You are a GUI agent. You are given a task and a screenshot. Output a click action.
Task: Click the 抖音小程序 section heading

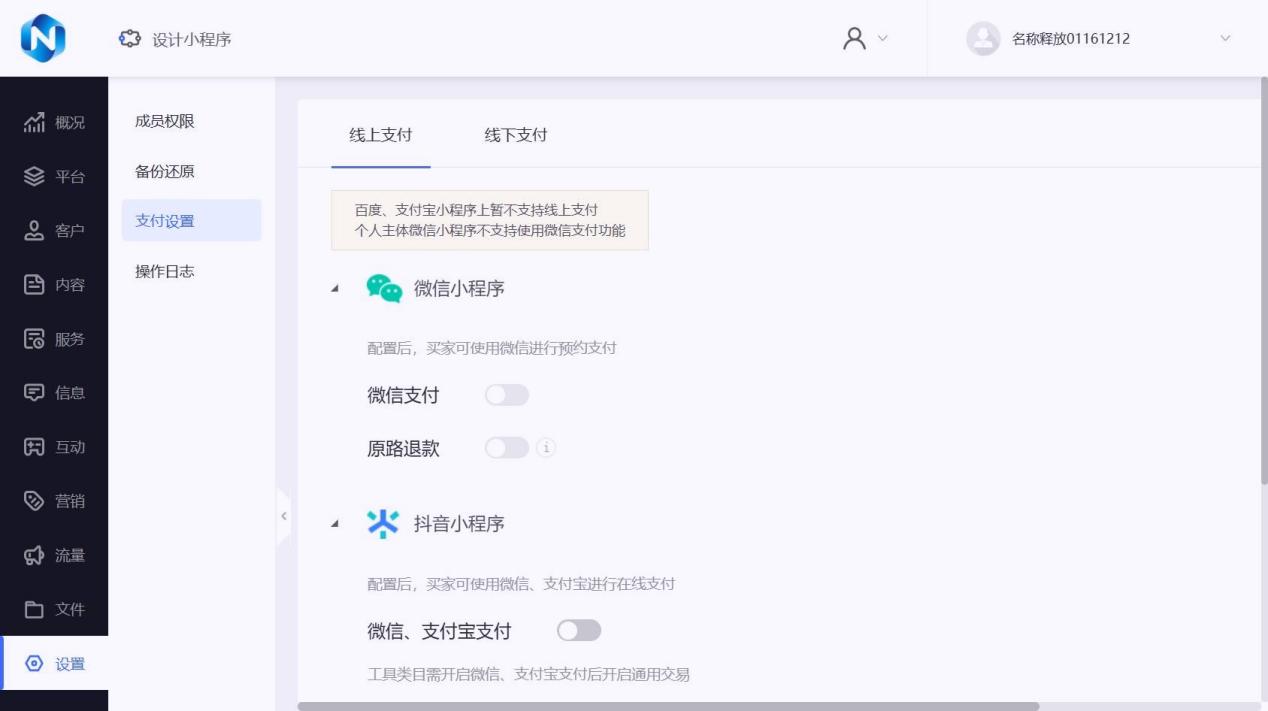coord(459,523)
